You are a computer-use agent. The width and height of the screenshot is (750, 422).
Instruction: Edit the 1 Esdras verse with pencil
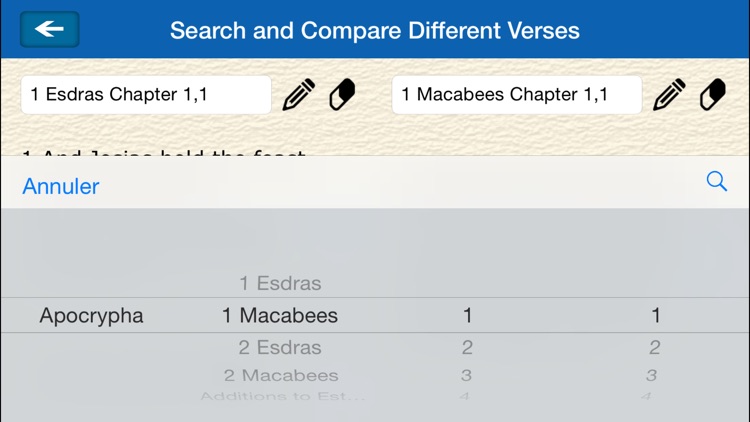pos(299,95)
